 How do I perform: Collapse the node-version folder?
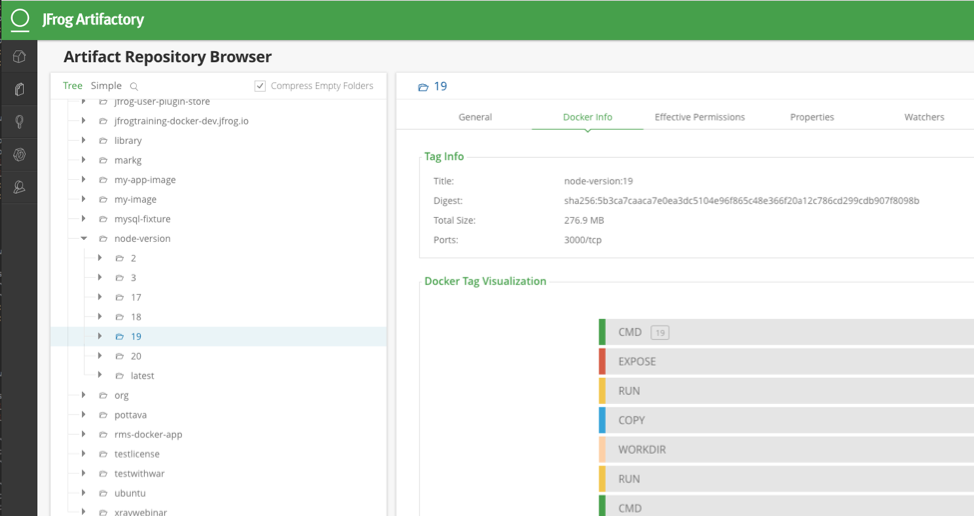click(84, 239)
